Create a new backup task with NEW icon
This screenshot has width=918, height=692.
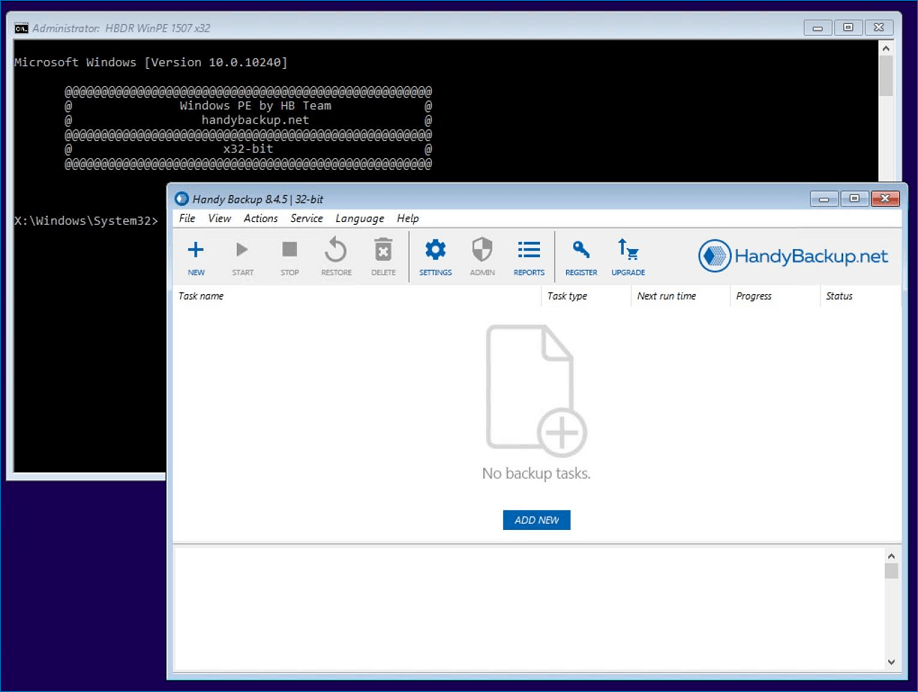tap(196, 256)
